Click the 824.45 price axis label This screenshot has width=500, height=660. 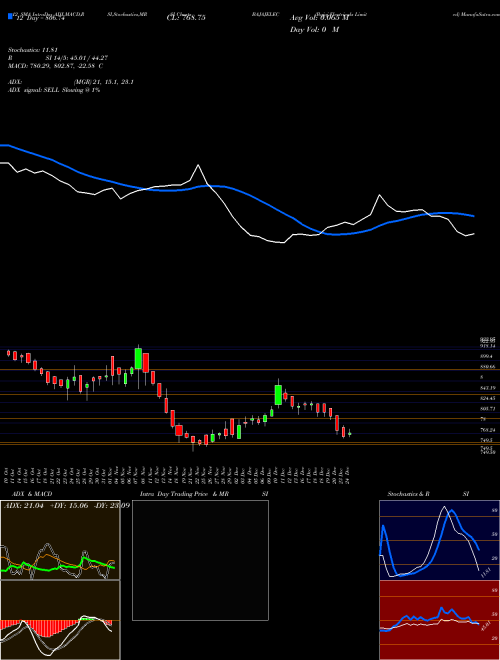coord(488,398)
